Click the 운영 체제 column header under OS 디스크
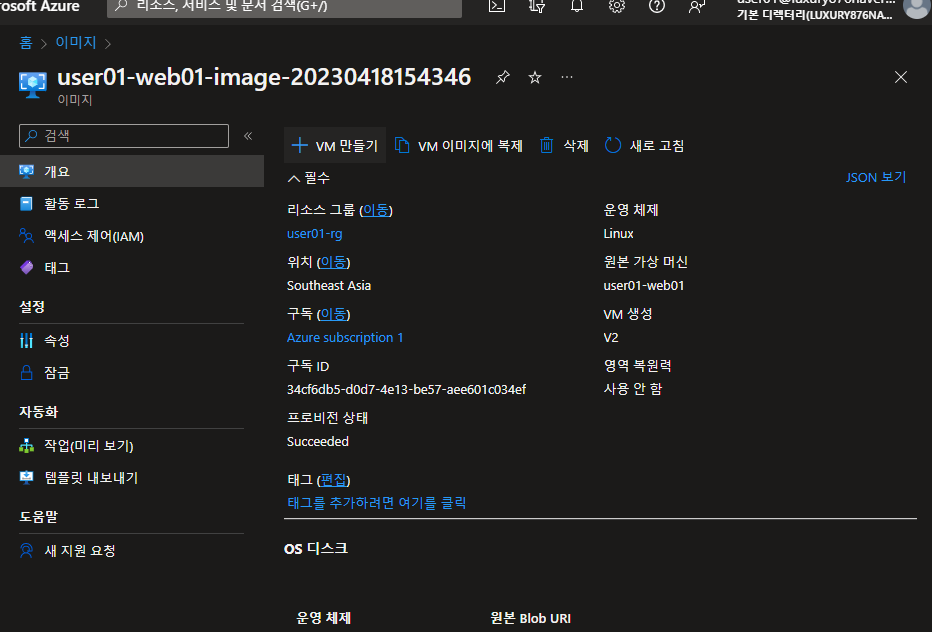Viewport: 932px width, 632px height. coord(323,618)
